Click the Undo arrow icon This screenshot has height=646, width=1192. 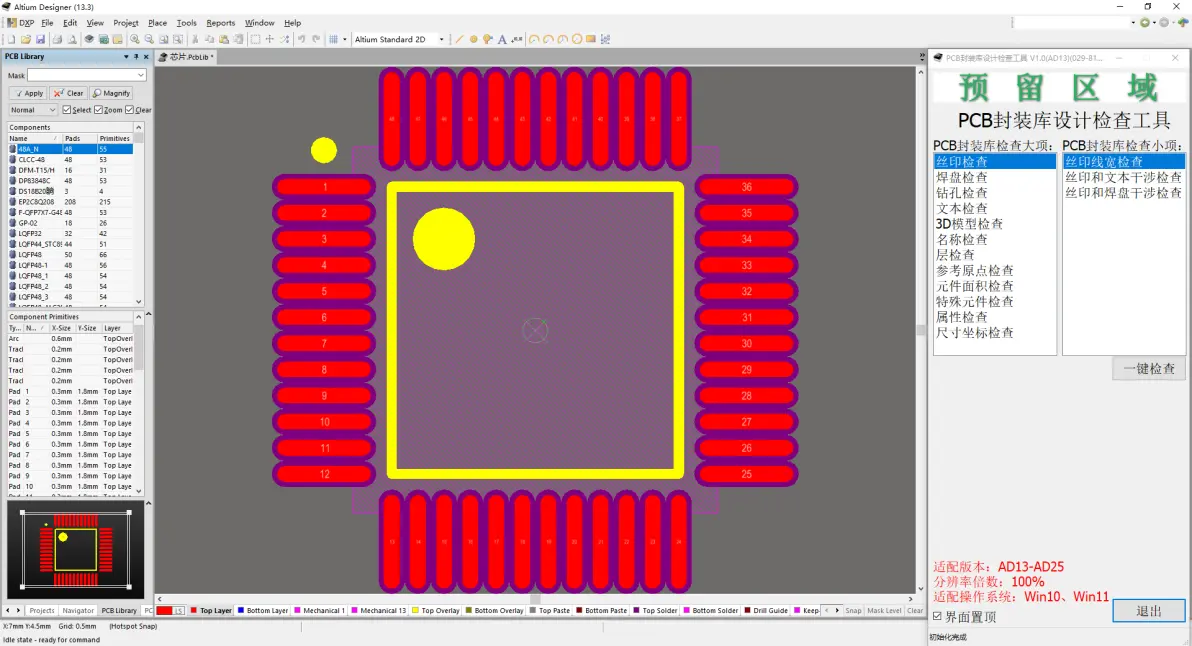pyautogui.click(x=302, y=40)
